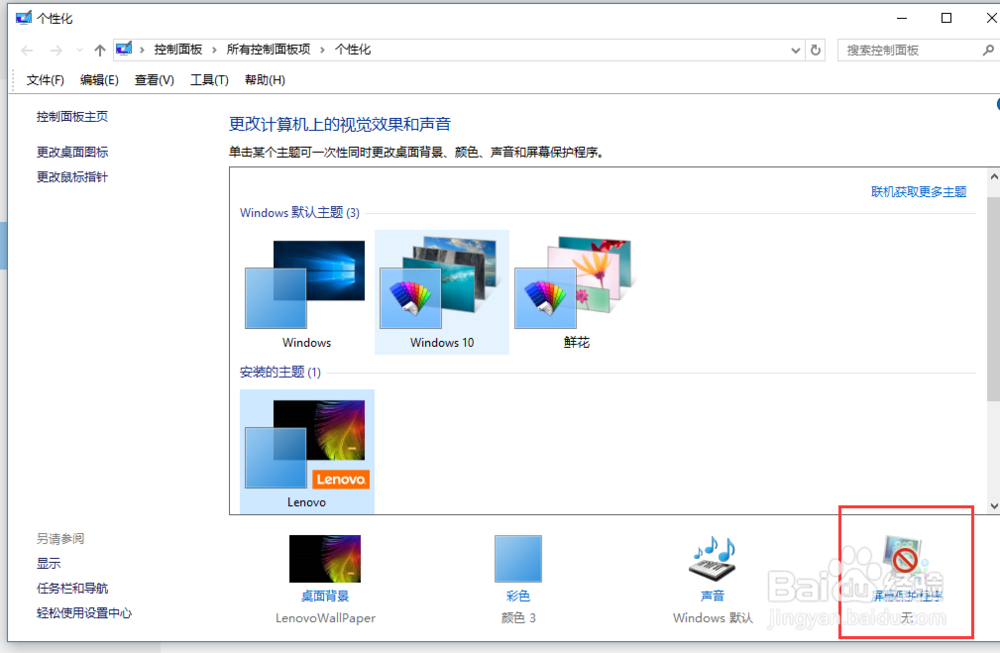Screen dimensions: 1000x653
Task: Click the 'Windows 默认主题 (3)' group header
Action: pos(300,212)
